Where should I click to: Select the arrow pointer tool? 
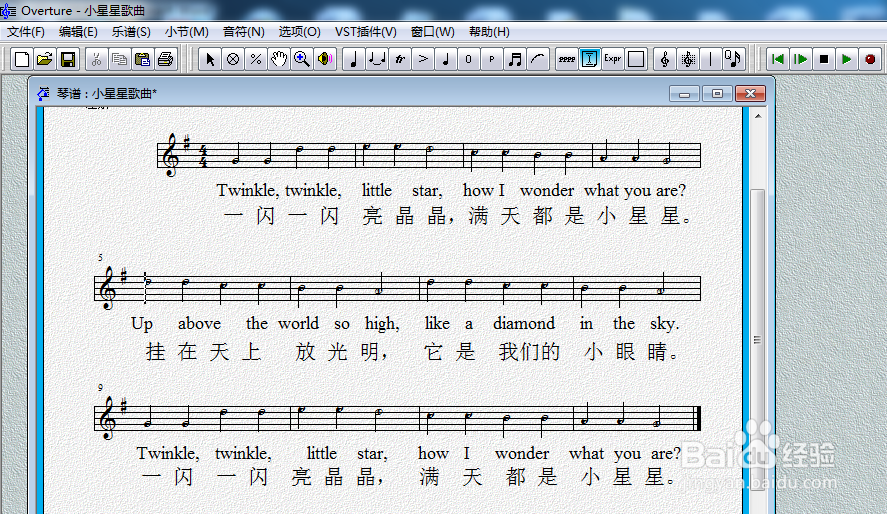(x=210, y=59)
